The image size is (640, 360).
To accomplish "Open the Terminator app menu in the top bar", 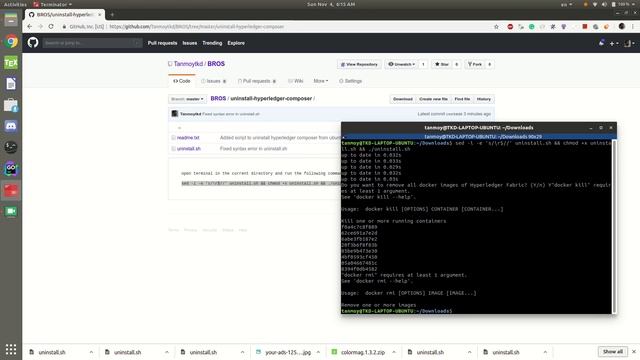I will pos(52,4).
